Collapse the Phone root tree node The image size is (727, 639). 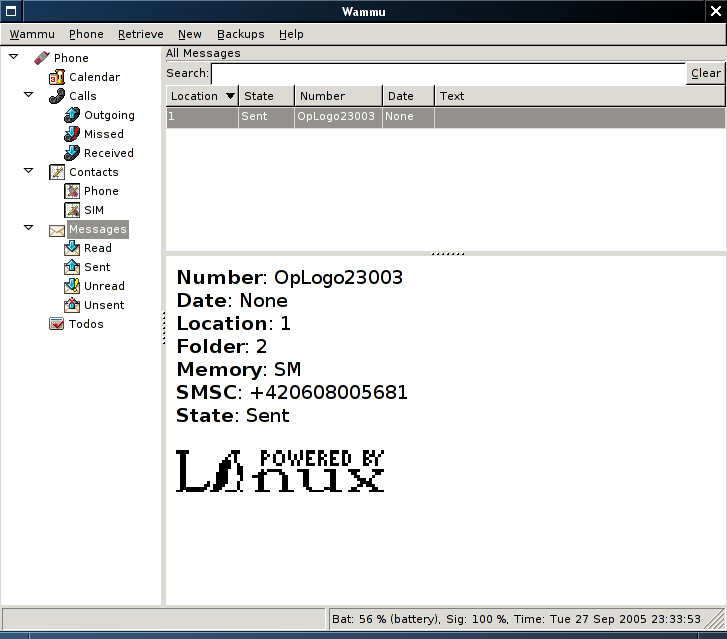coord(13,57)
